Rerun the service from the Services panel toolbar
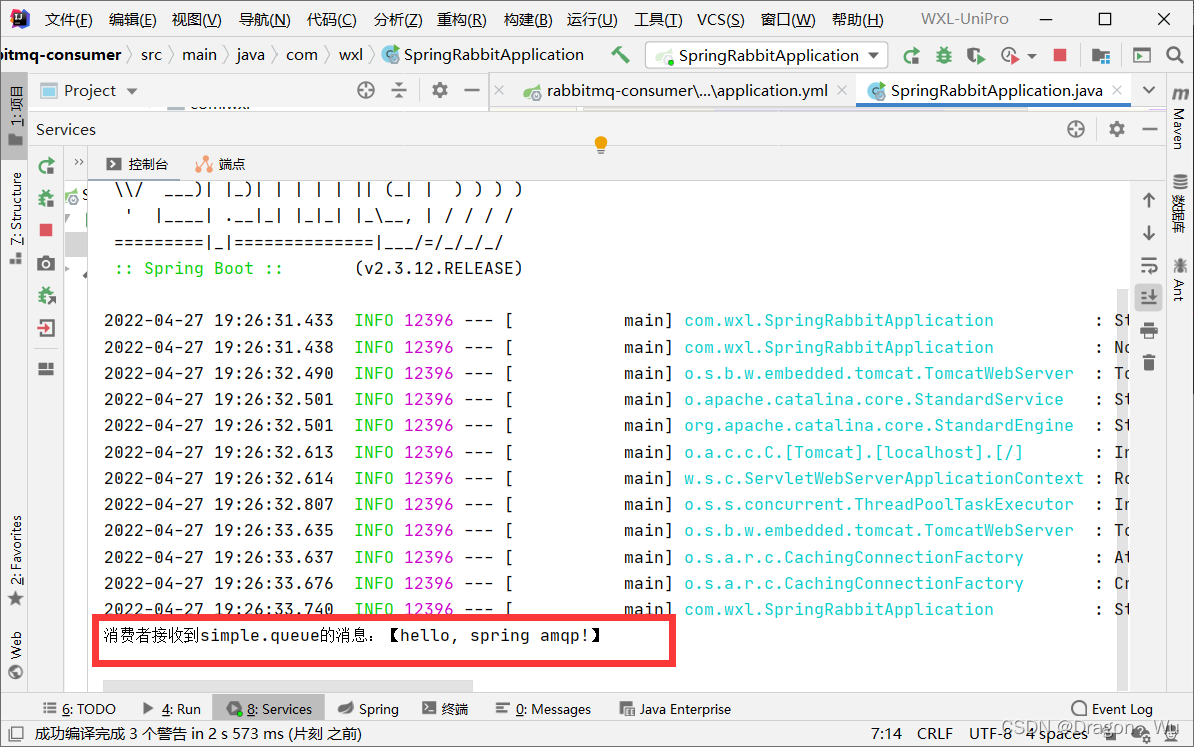Viewport: 1194px width, 747px height. tap(45, 164)
